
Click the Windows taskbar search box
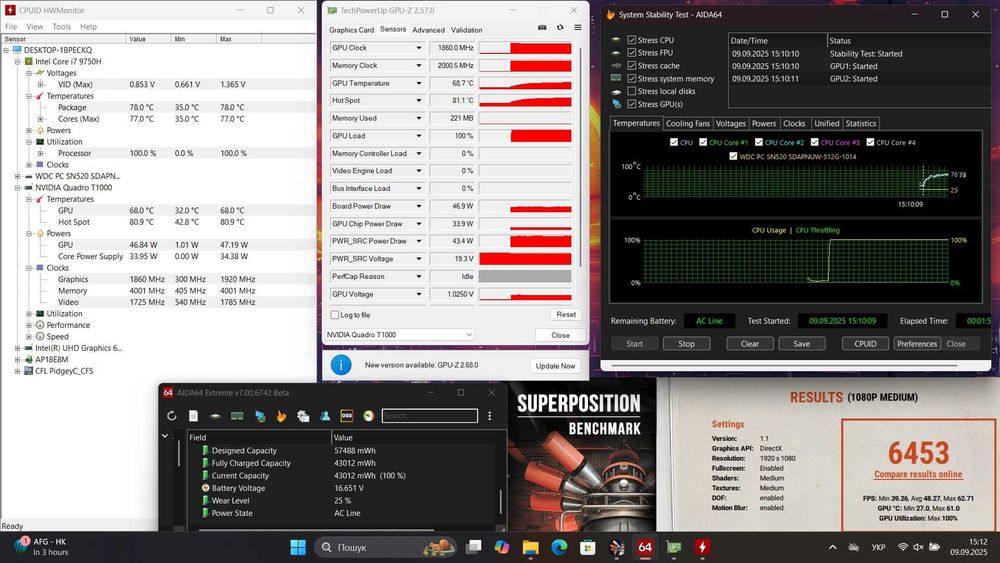coord(385,547)
